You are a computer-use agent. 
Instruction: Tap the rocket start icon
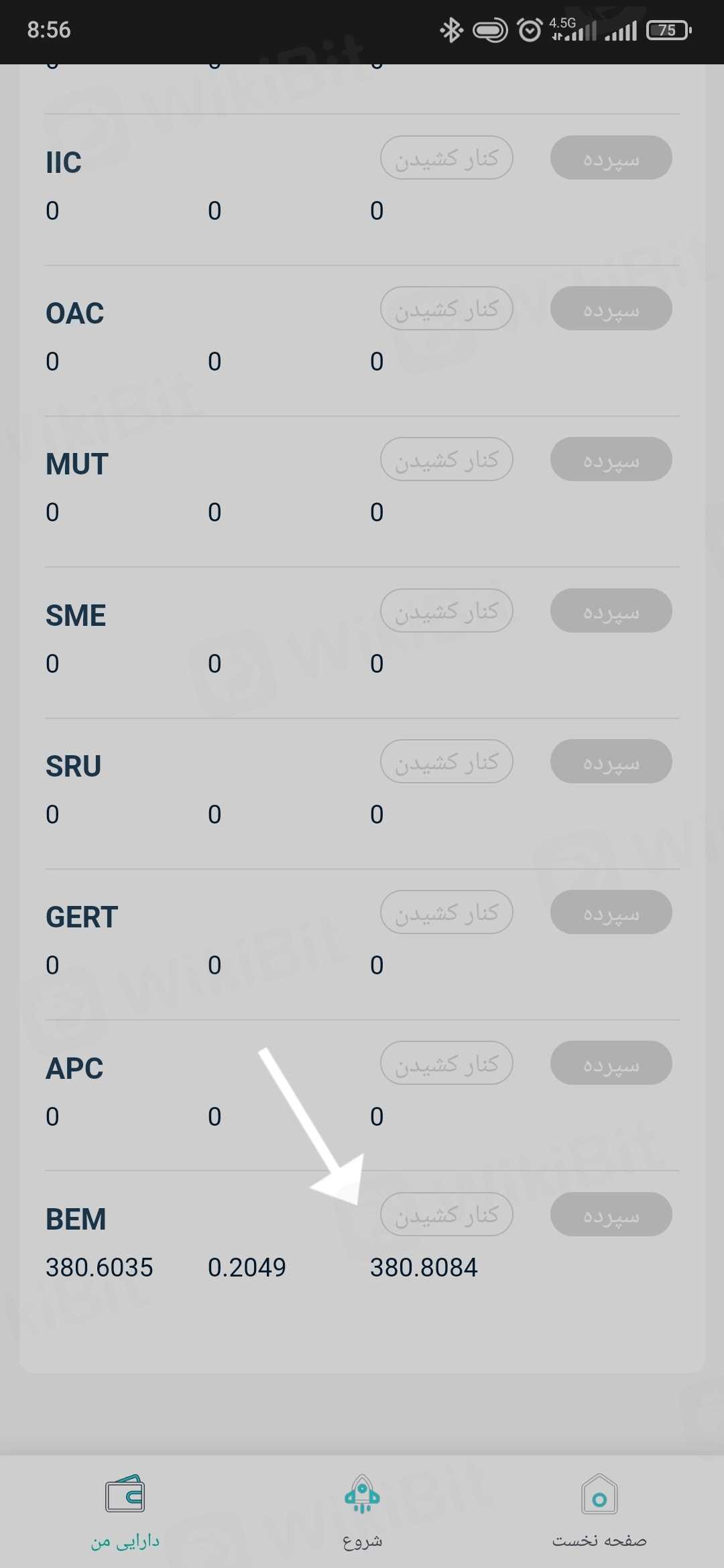pyautogui.click(x=362, y=1494)
